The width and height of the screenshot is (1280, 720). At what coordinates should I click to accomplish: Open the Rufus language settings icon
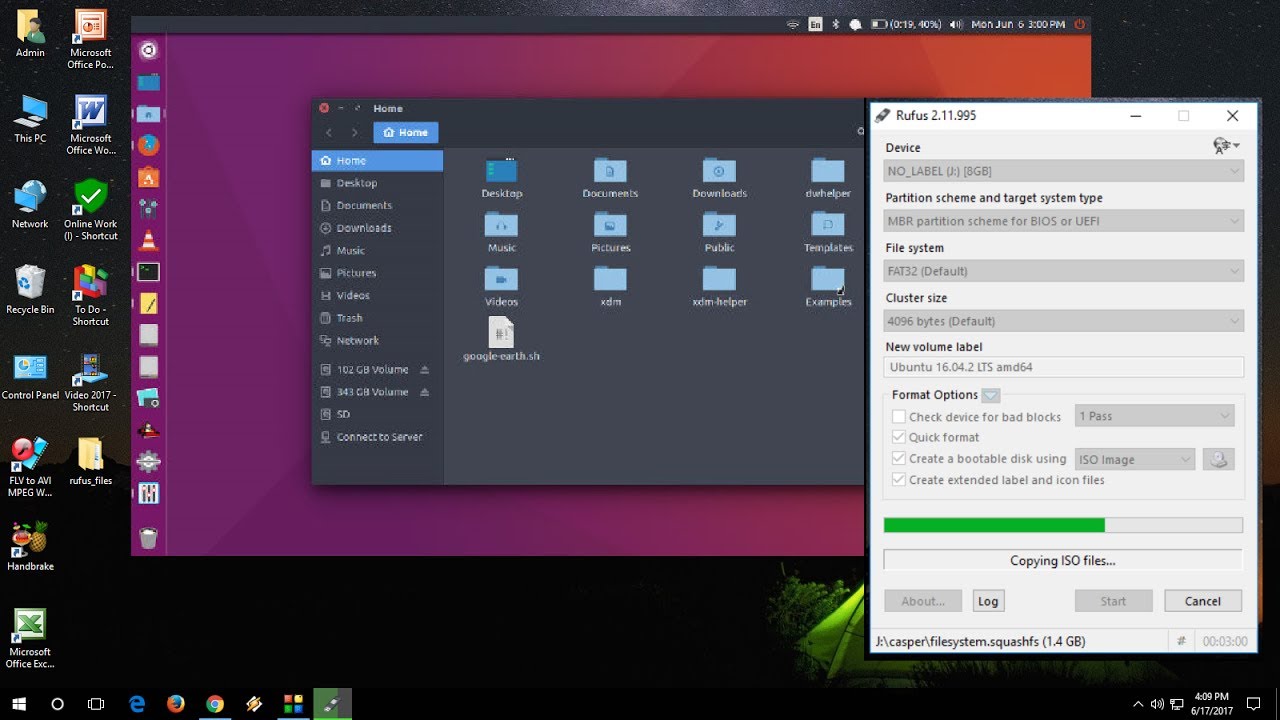(1226, 146)
